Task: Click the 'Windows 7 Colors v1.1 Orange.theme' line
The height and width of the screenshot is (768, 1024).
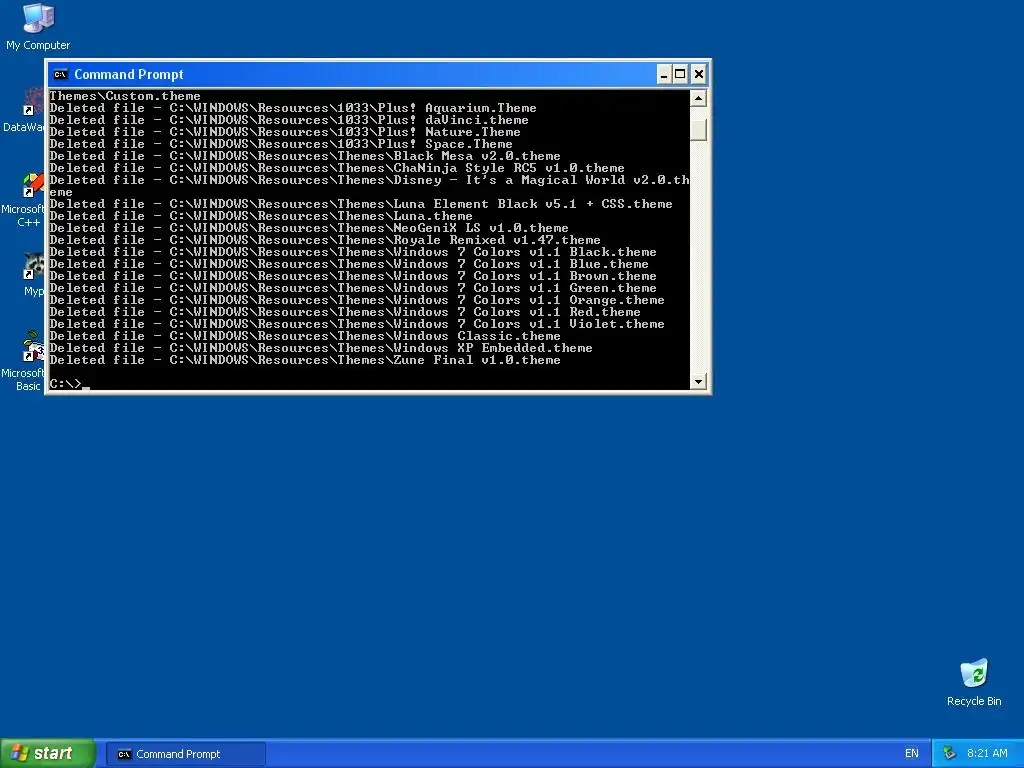Action: (x=357, y=300)
